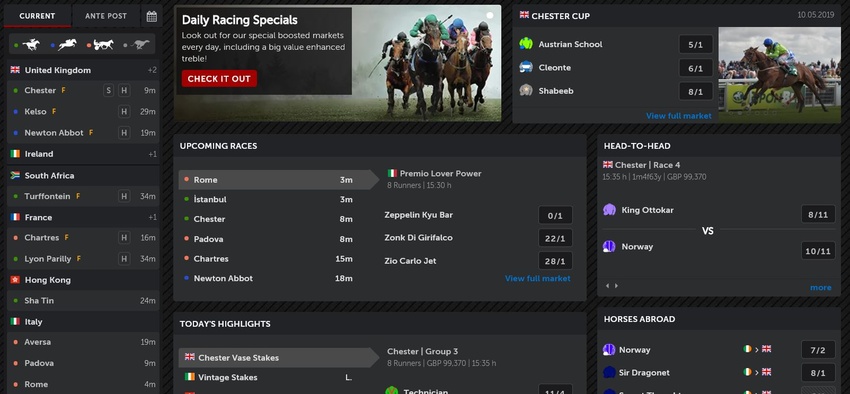This screenshot has height=394, width=850.
Task: Click Shabeeb jockey silk icon
Action: tap(526, 91)
